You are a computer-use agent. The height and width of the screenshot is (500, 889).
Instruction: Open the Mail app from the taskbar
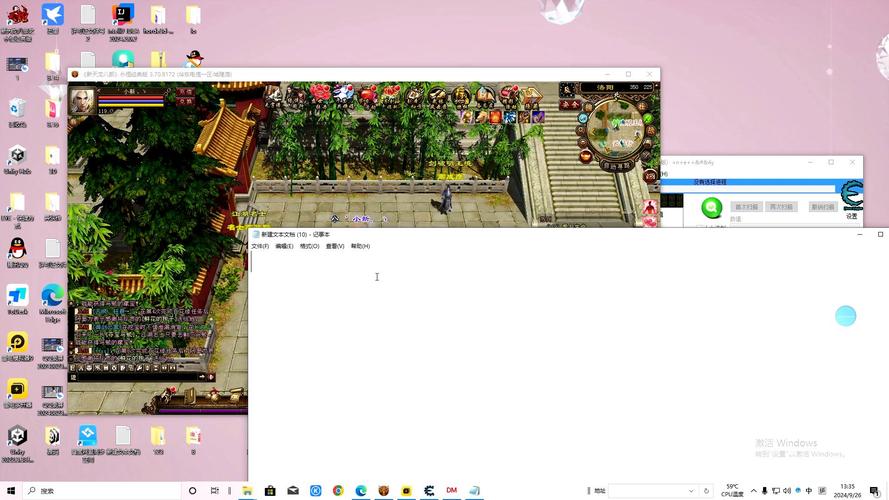[x=293, y=490]
